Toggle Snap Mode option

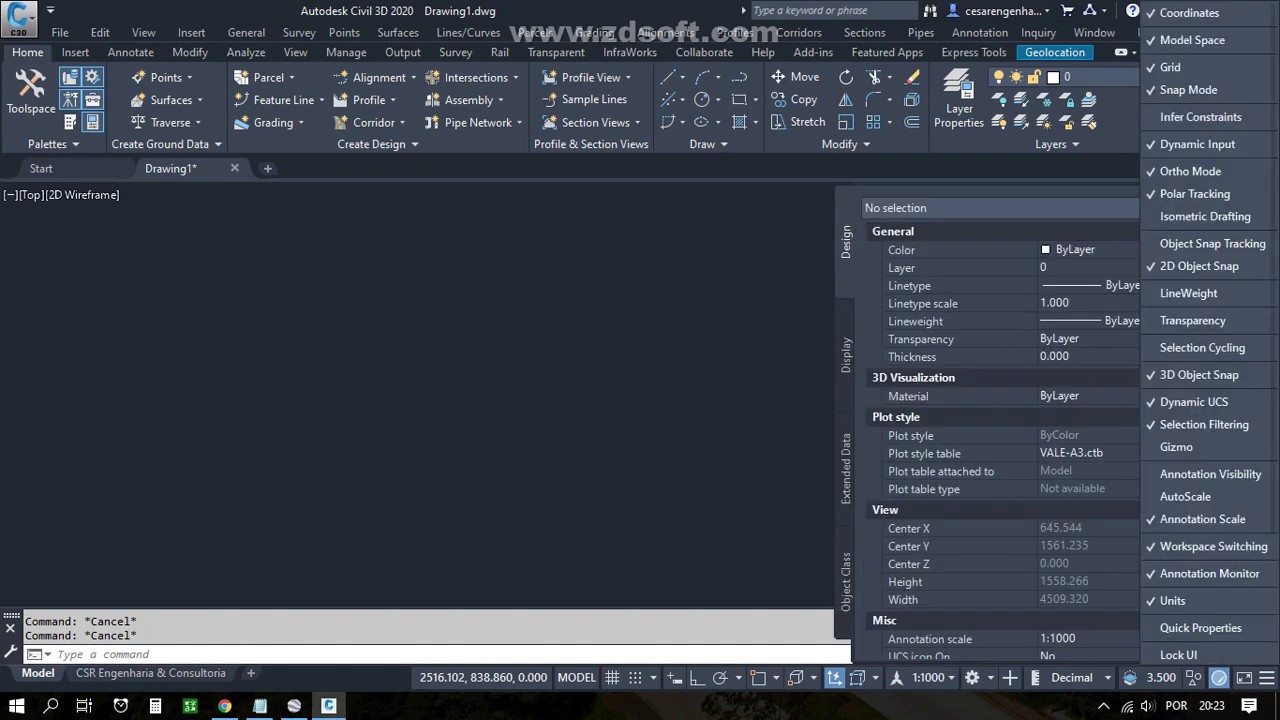tap(1188, 90)
